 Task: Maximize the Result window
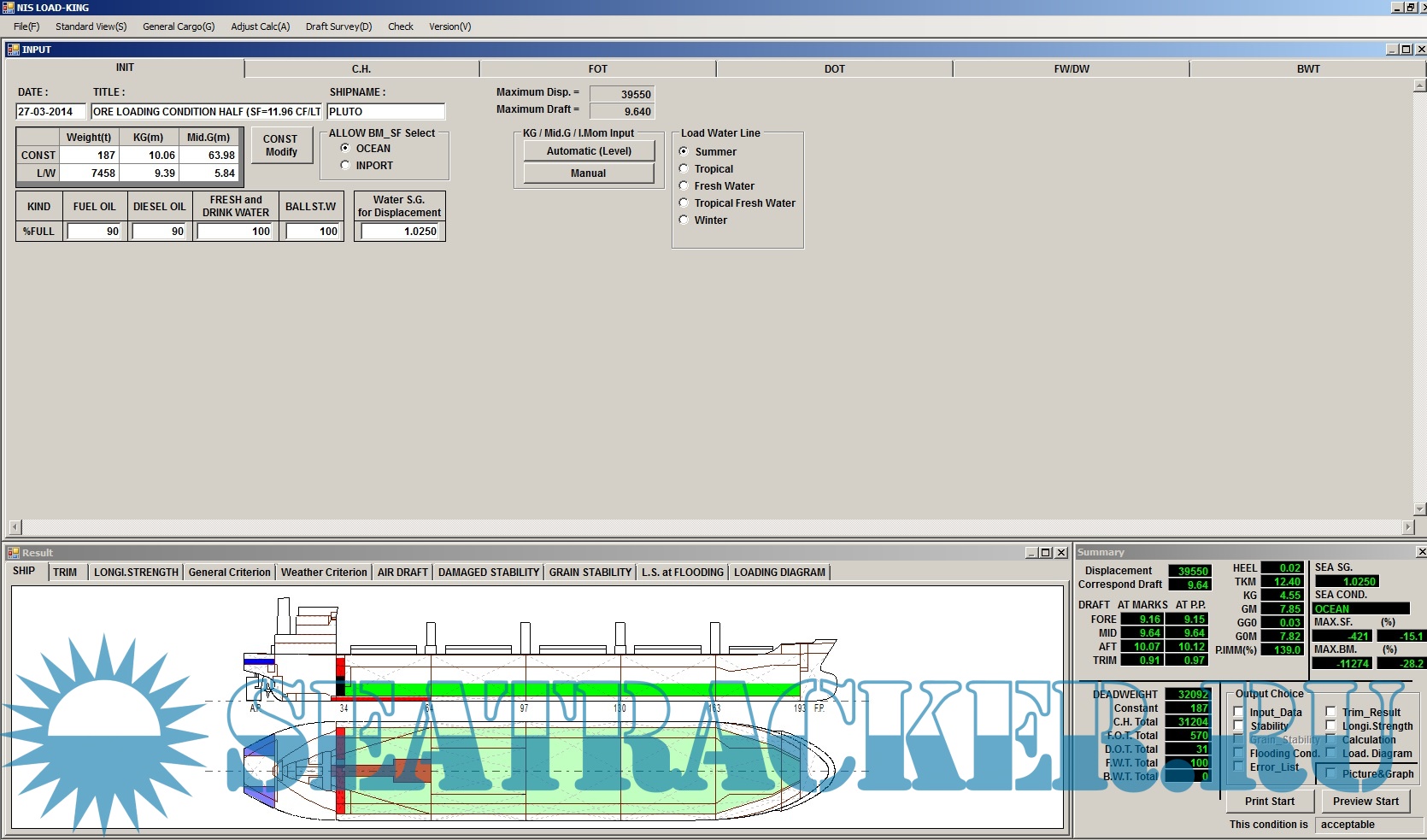point(1046,553)
